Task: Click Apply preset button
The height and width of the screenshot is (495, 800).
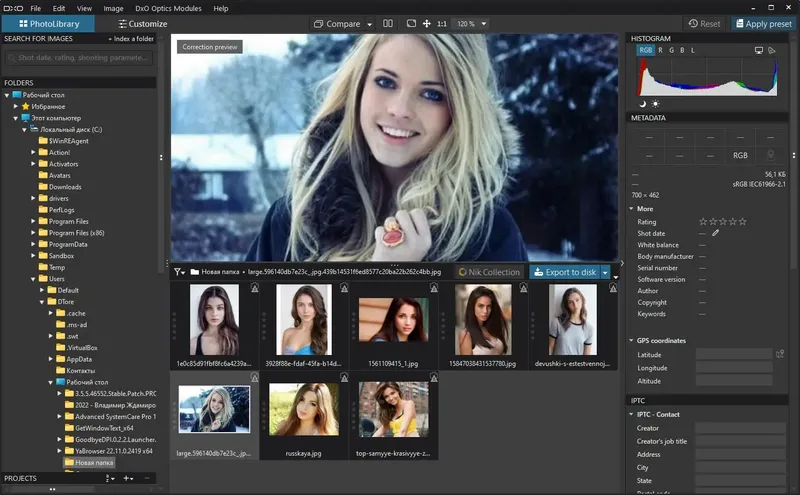Action: coord(764,23)
